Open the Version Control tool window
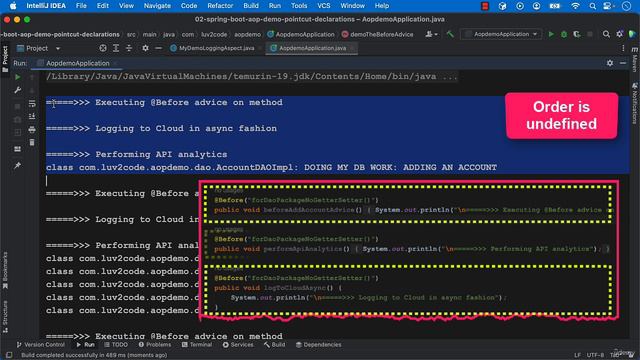Screen dimensions: 640x360 pyautogui.click(x=40, y=345)
